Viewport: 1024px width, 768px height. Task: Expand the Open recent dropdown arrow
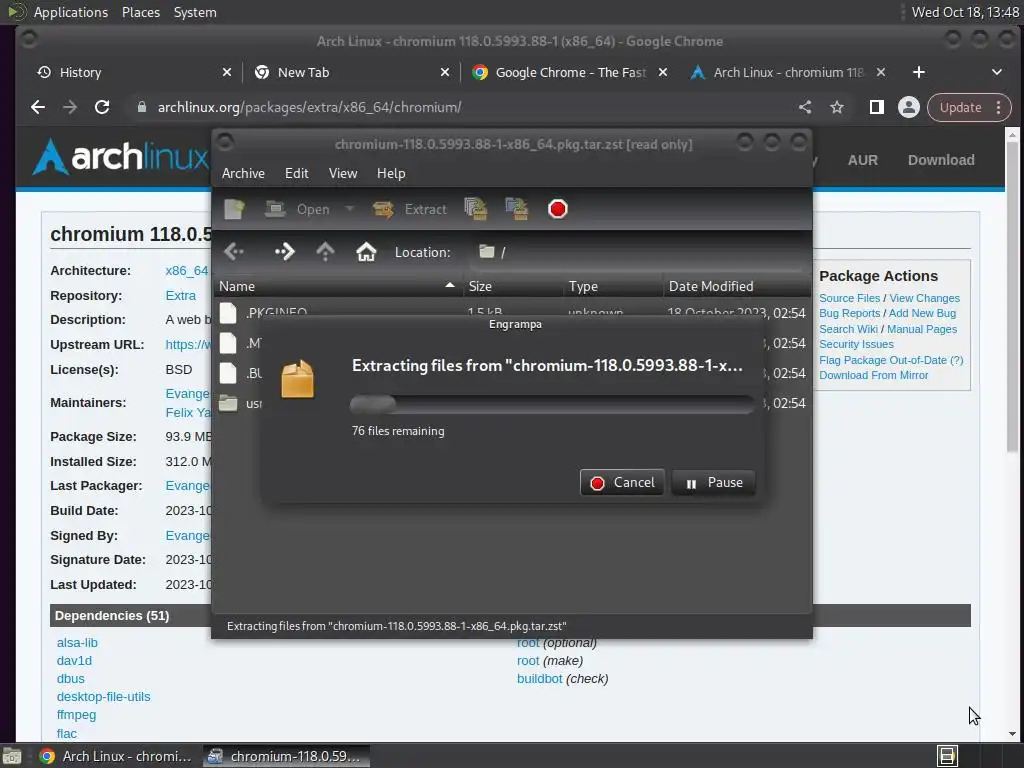[349, 209]
